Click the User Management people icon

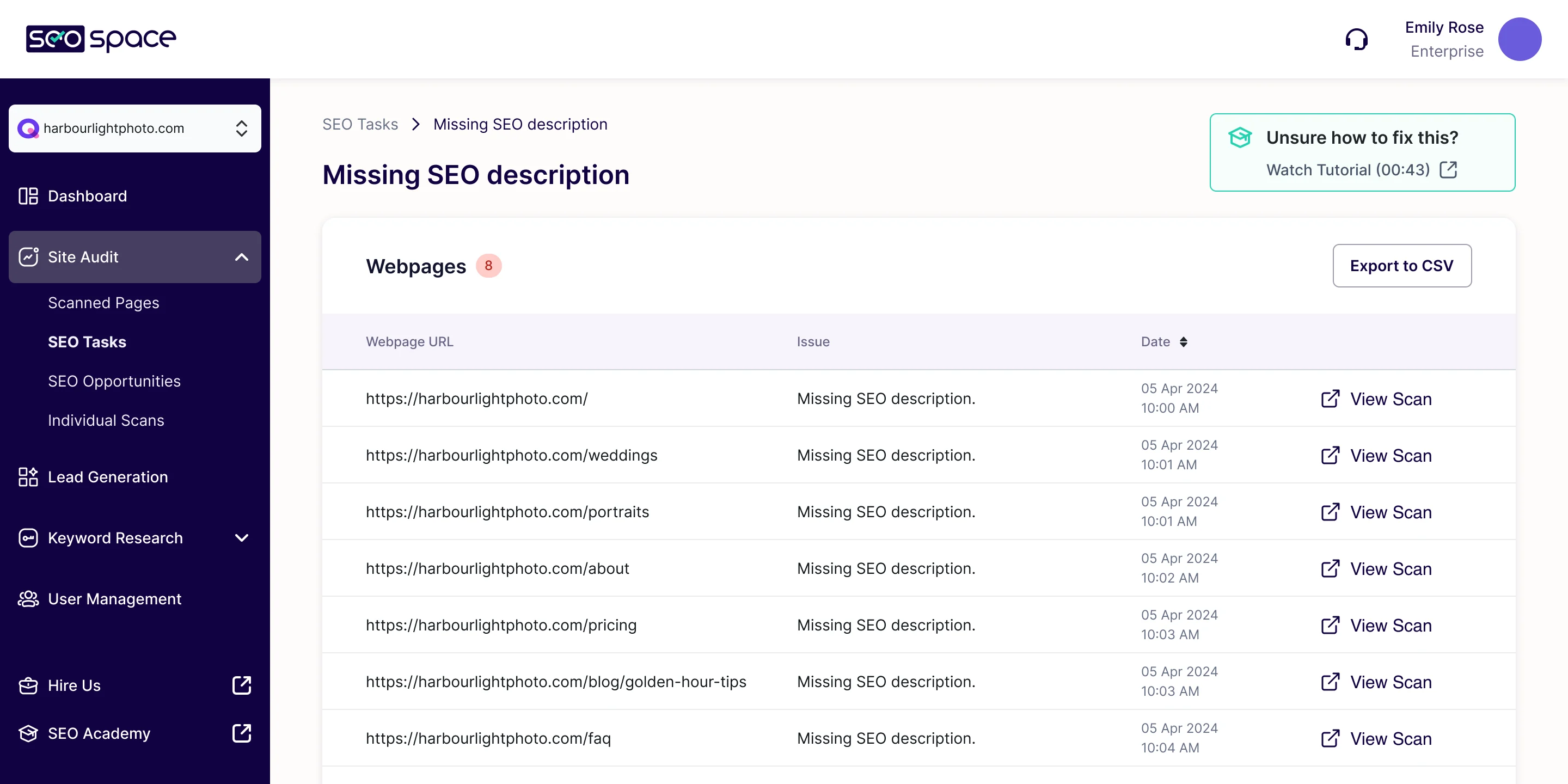click(28, 598)
